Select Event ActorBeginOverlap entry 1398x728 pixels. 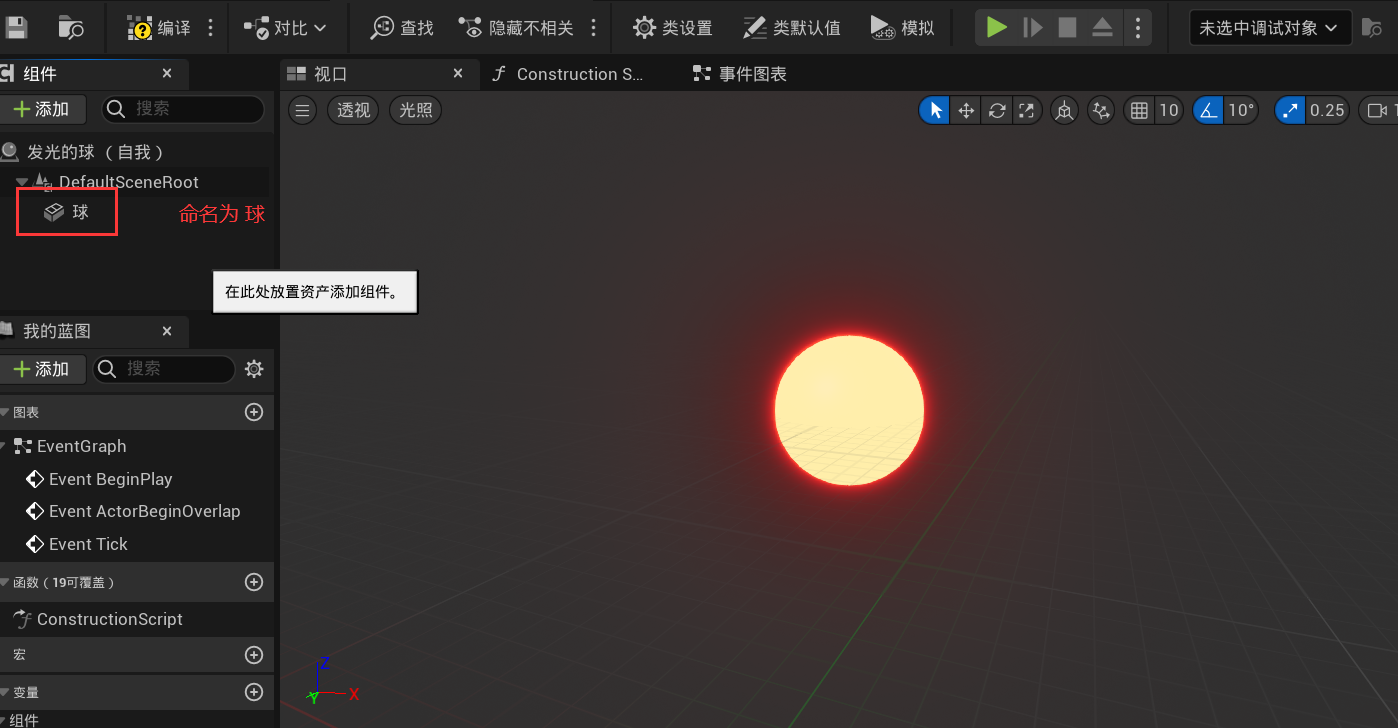tap(133, 511)
